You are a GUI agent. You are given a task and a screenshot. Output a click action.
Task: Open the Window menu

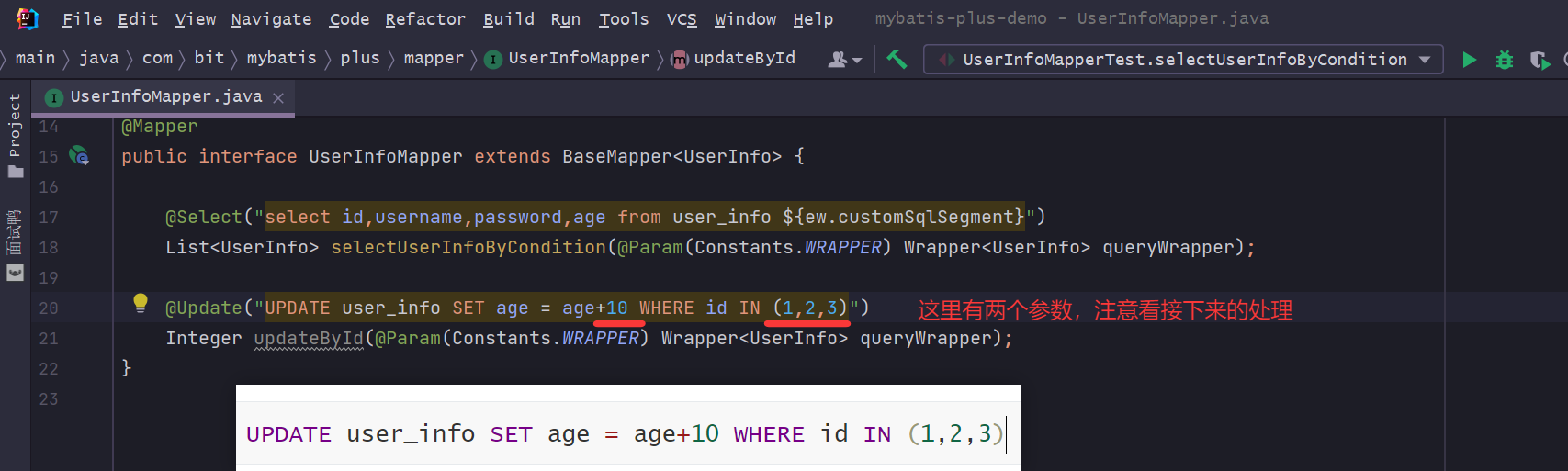pos(745,18)
